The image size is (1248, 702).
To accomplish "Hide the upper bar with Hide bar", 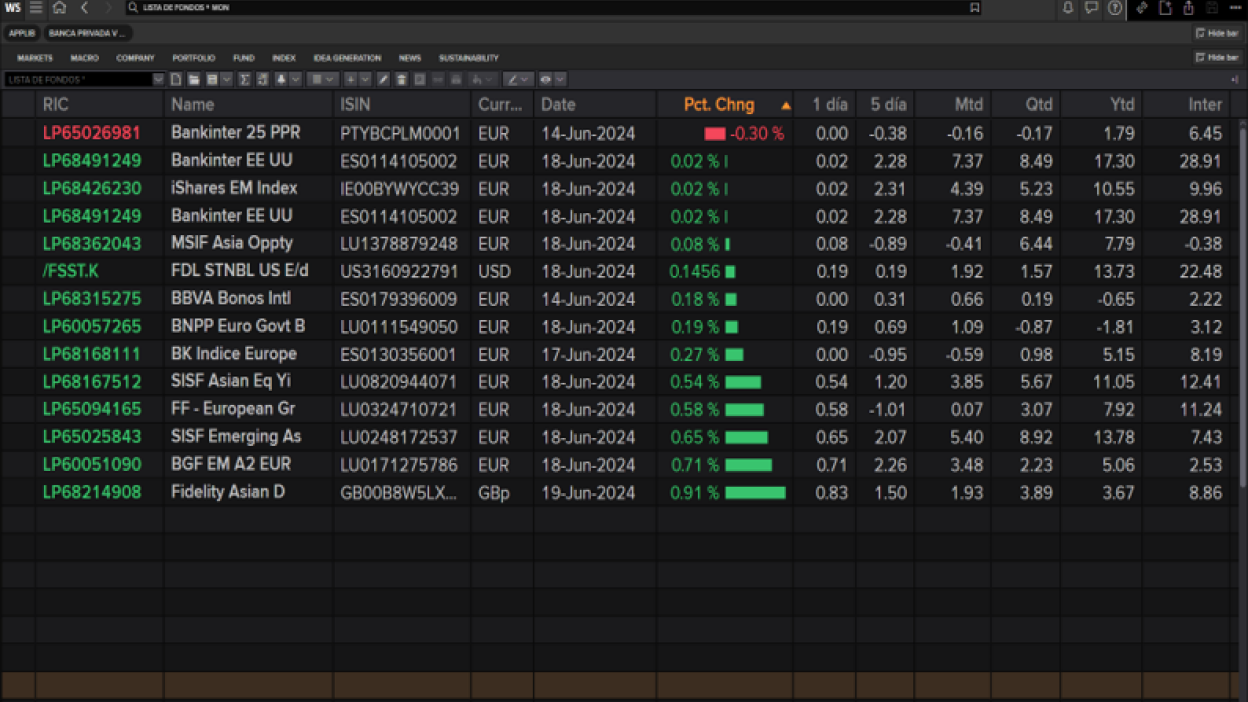I will (x=1217, y=33).
